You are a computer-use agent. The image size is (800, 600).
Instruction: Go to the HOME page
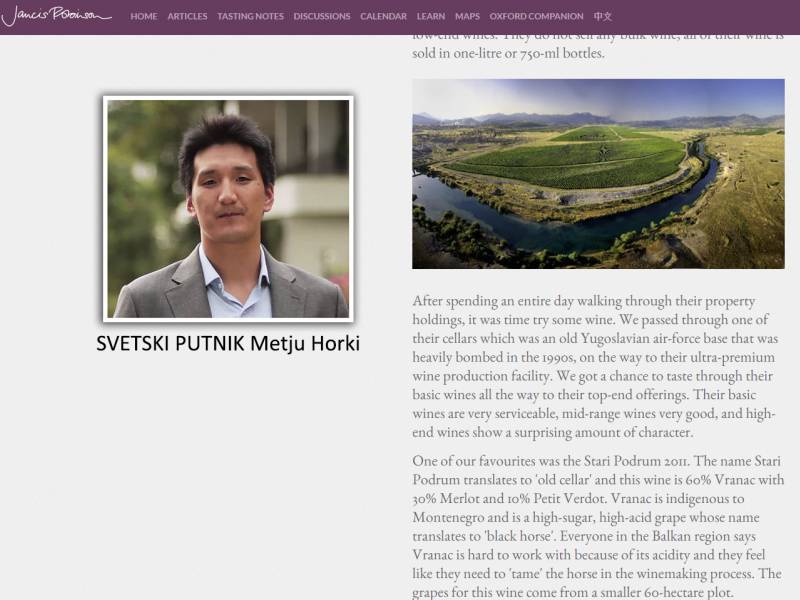[143, 17]
